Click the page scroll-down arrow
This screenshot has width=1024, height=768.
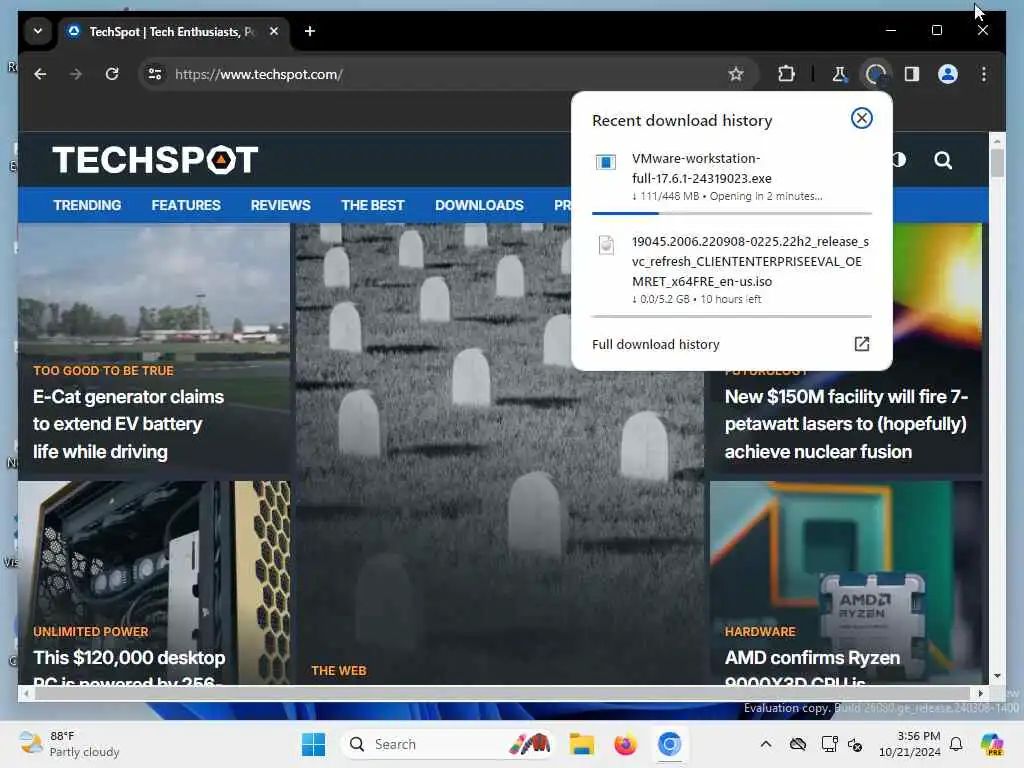tap(997, 677)
